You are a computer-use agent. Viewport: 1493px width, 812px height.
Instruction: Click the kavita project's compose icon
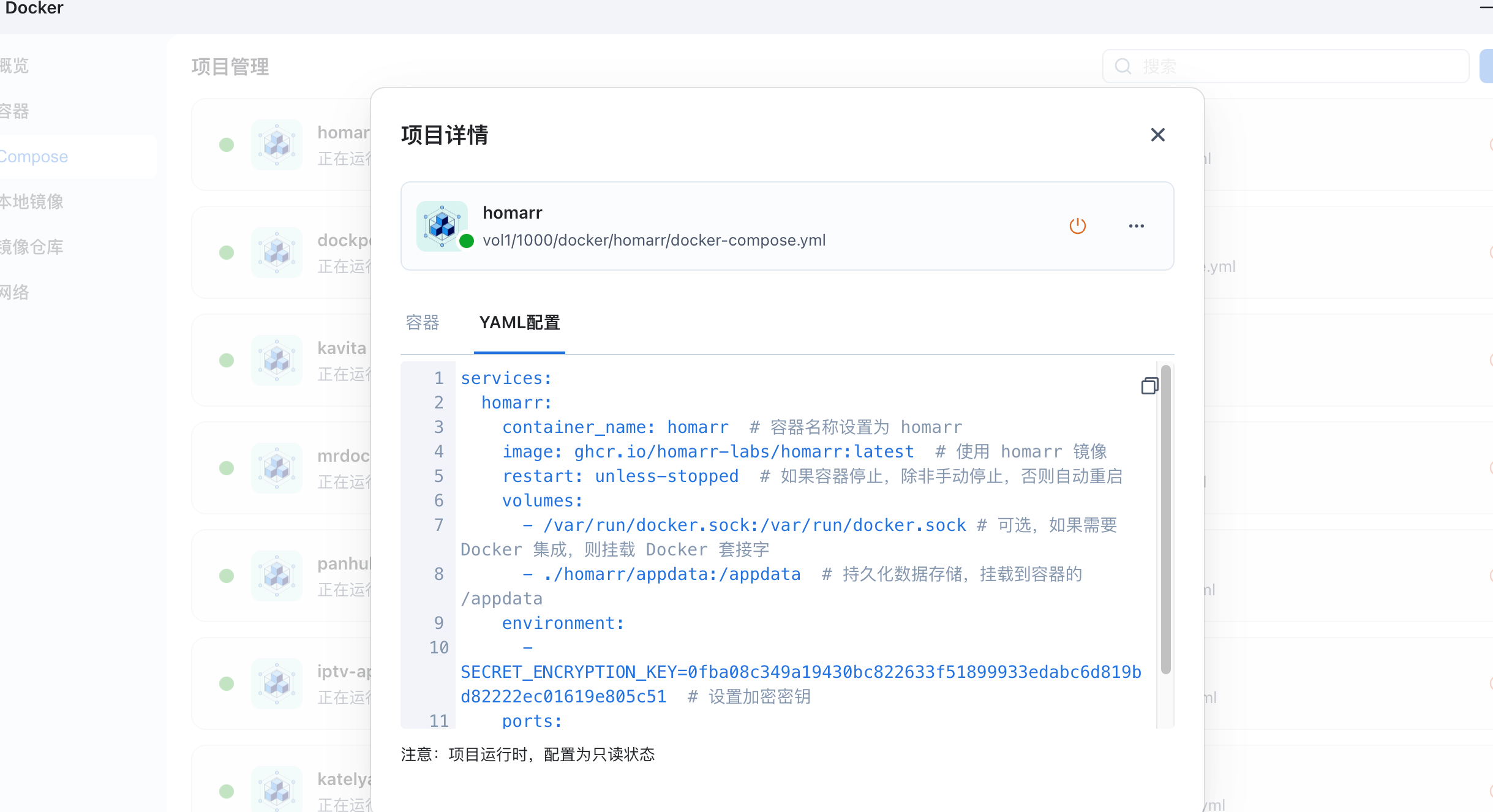277,360
